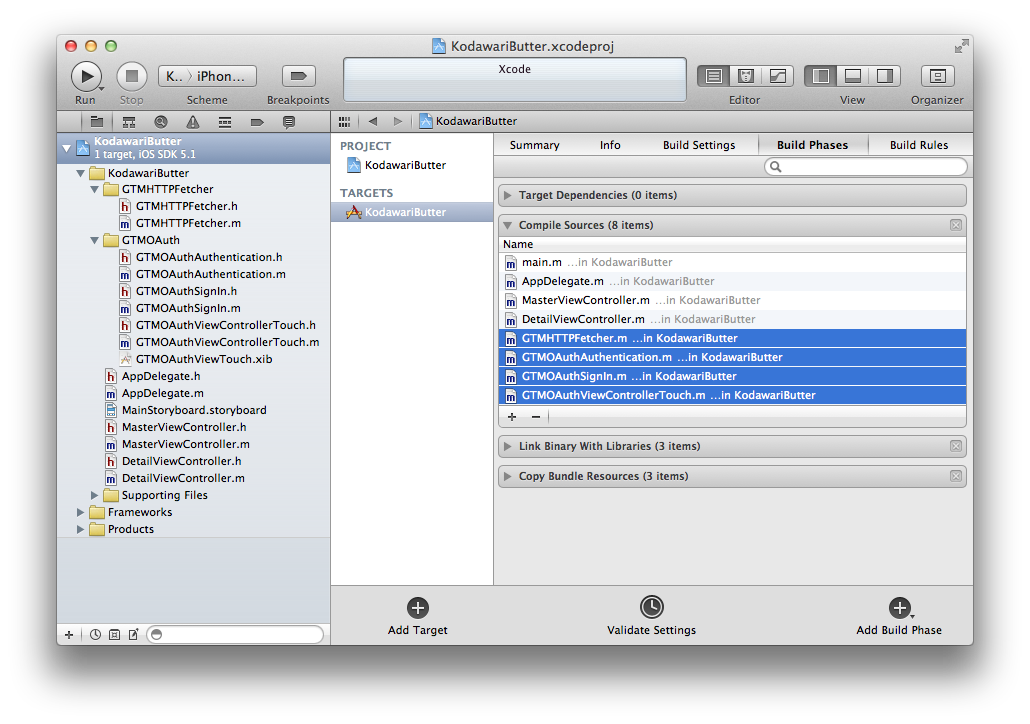Click the Stop button
The height and width of the screenshot is (724, 1030).
click(131, 76)
